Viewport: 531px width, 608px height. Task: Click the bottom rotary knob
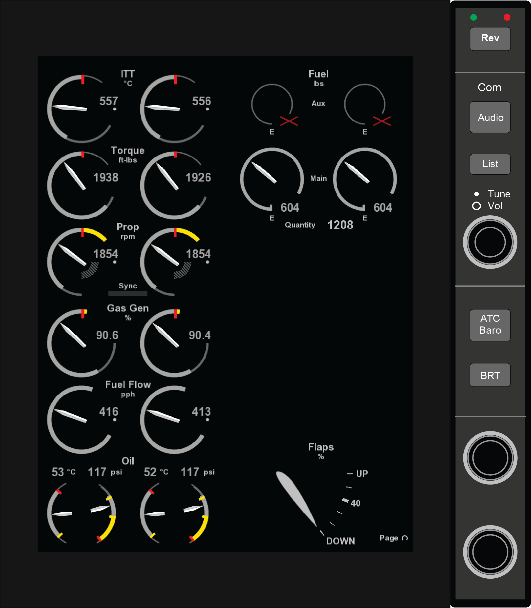pos(490,552)
